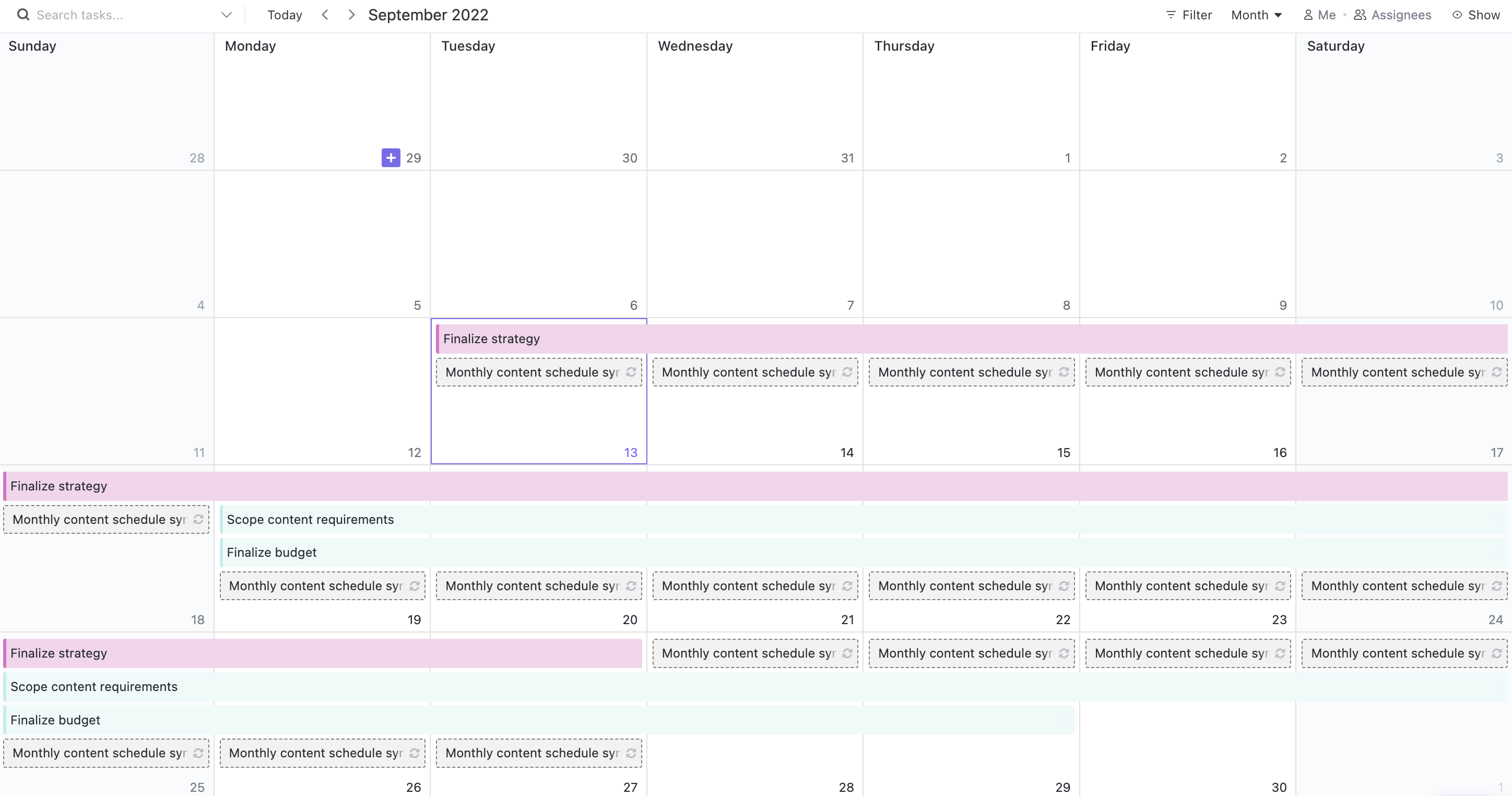
Task: Expand the search options chevron
Action: tap(227, 14)
